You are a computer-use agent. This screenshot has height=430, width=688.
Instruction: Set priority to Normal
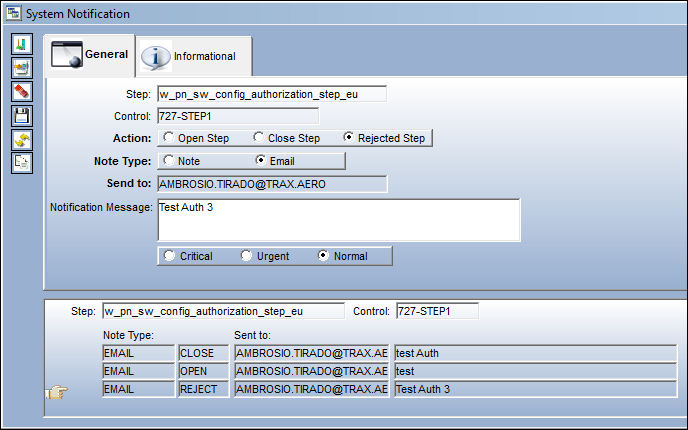pos(343,256)
